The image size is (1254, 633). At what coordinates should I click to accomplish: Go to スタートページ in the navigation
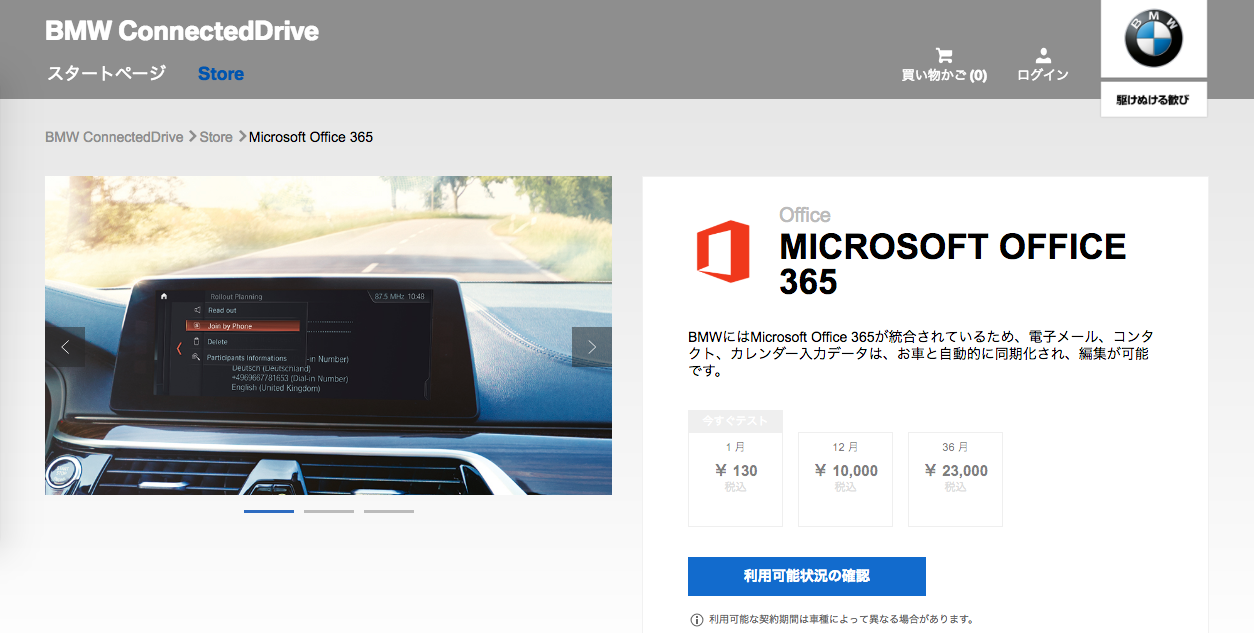coord(106,74)
